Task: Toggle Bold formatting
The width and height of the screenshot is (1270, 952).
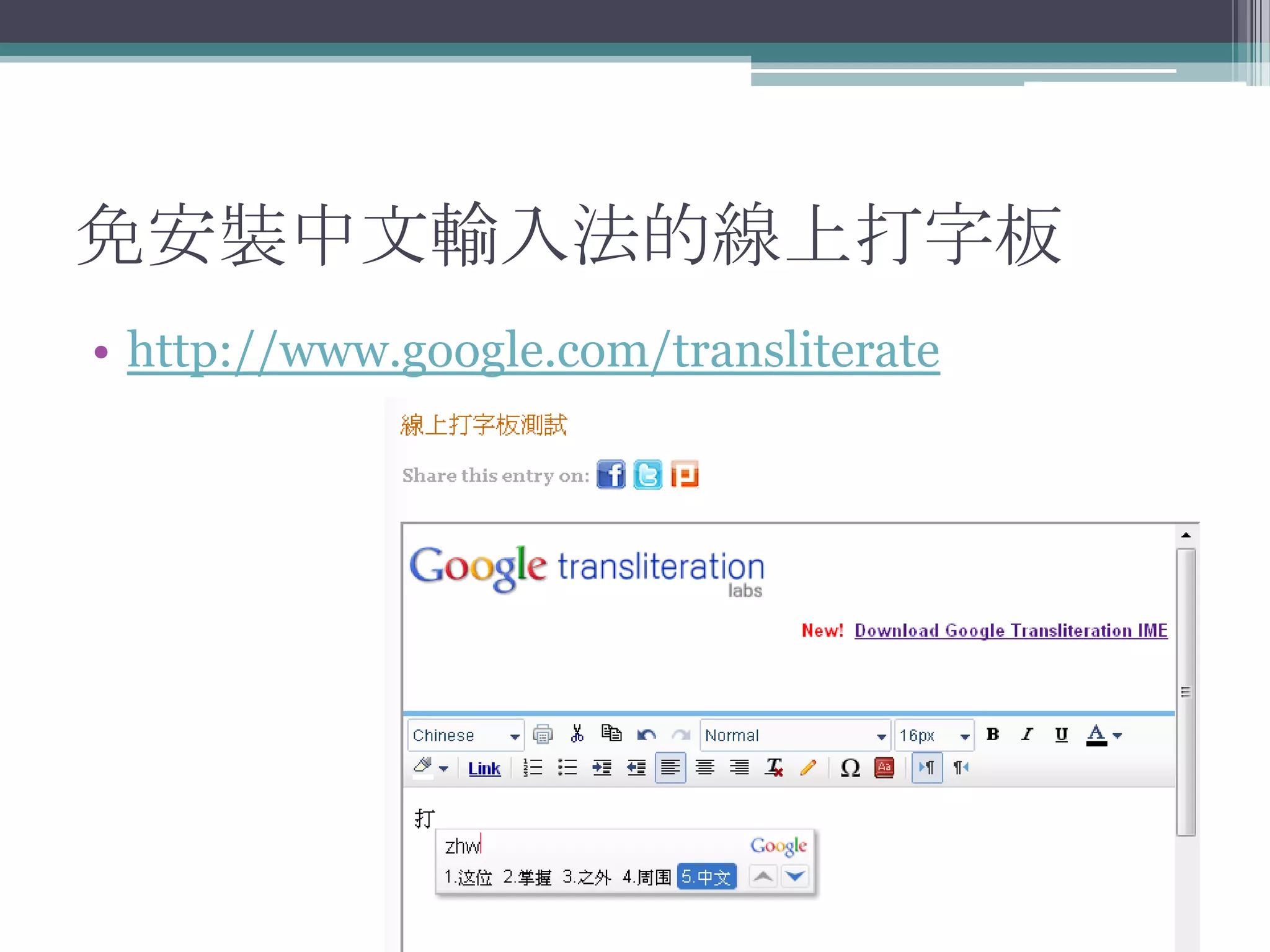Action: point(993,734)
